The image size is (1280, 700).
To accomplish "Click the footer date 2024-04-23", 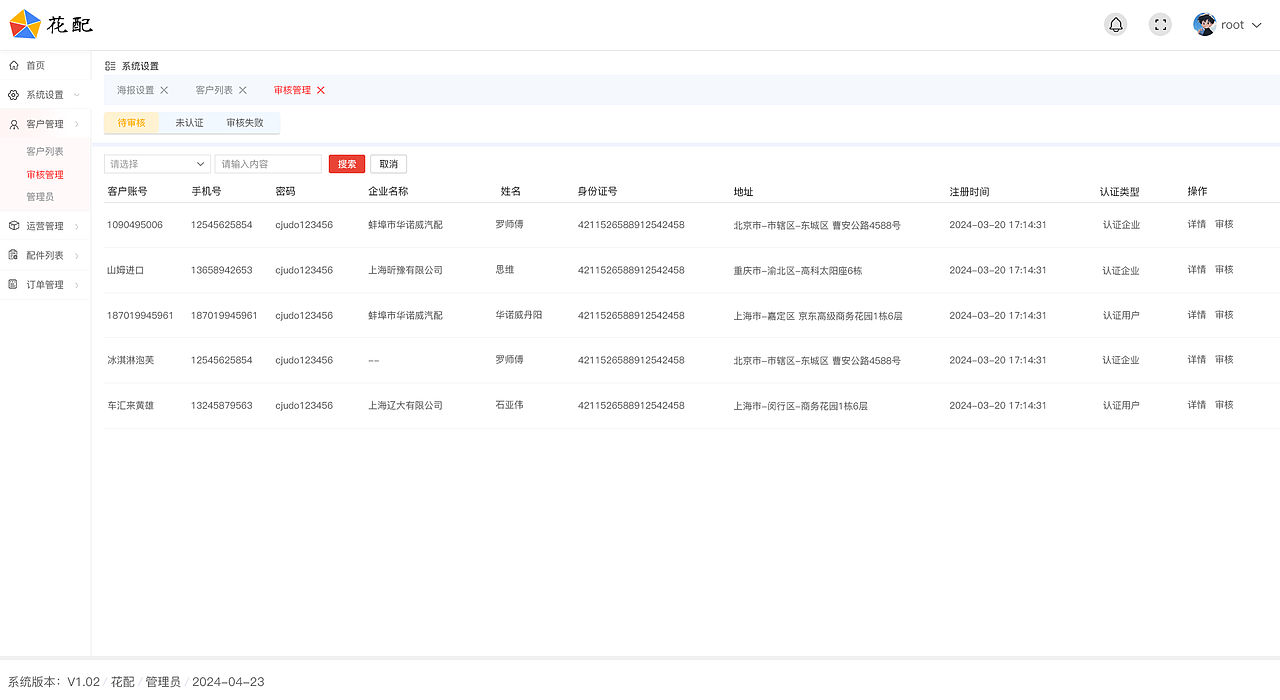I will pos(228,681).
